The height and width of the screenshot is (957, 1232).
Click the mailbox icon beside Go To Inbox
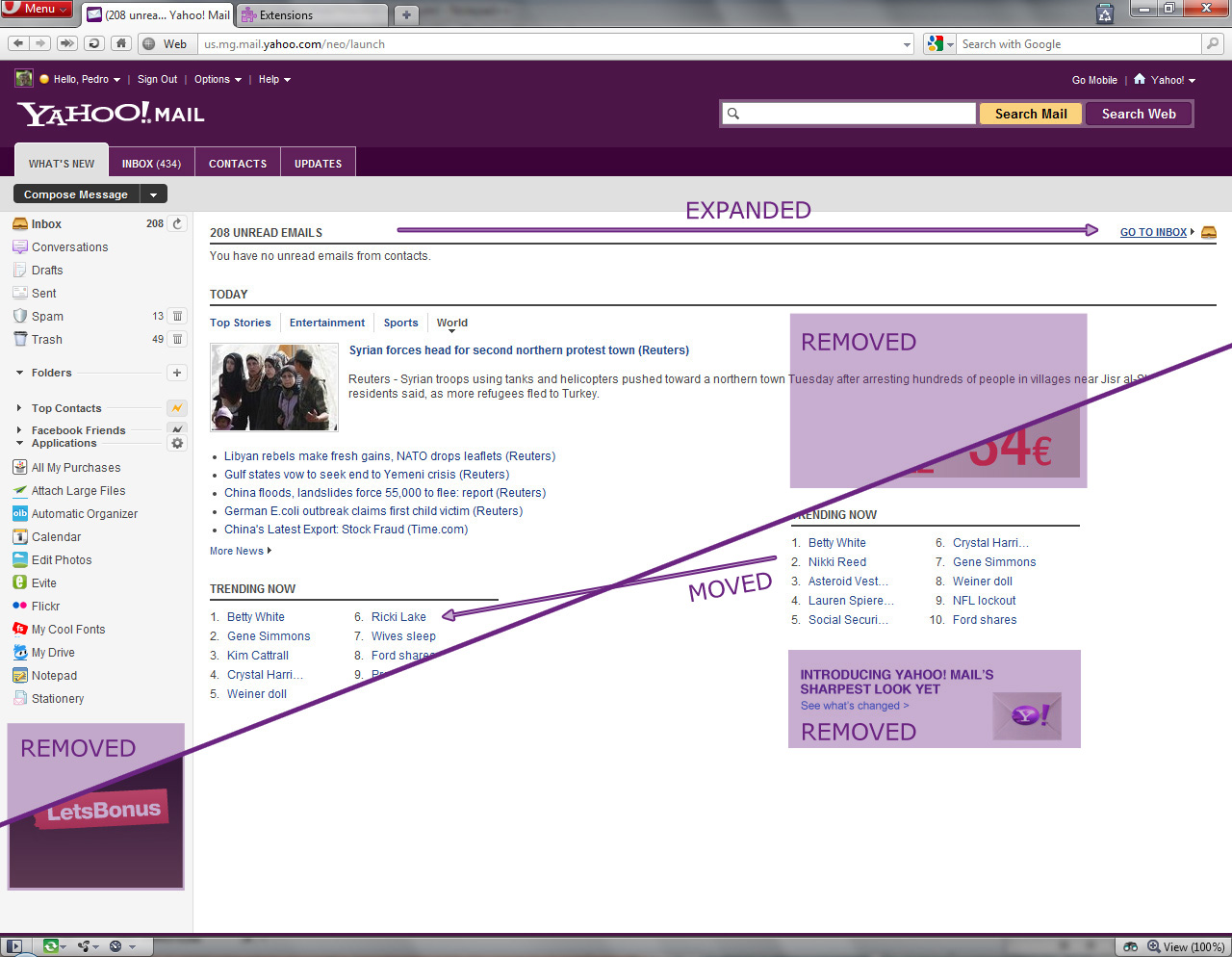click(x=1208, y=231)
